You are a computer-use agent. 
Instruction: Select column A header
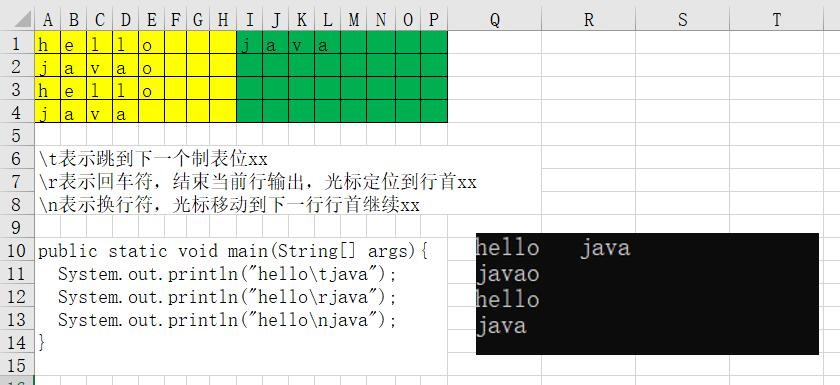[x=48, y=20]
